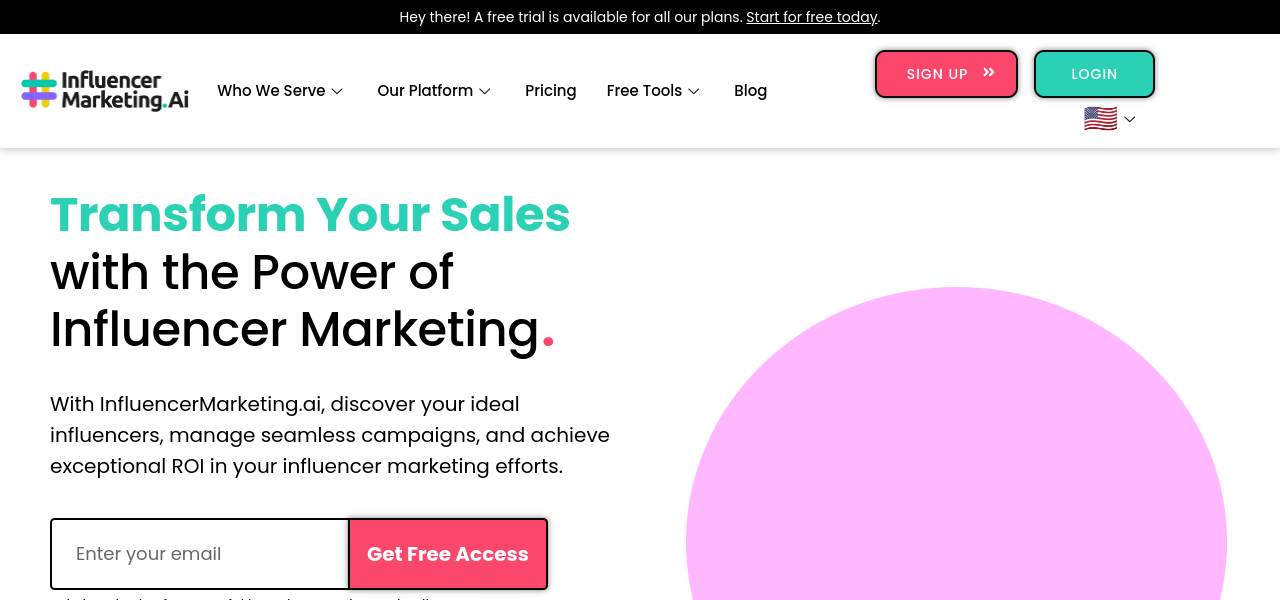Click the Login button

[1094, 74]
